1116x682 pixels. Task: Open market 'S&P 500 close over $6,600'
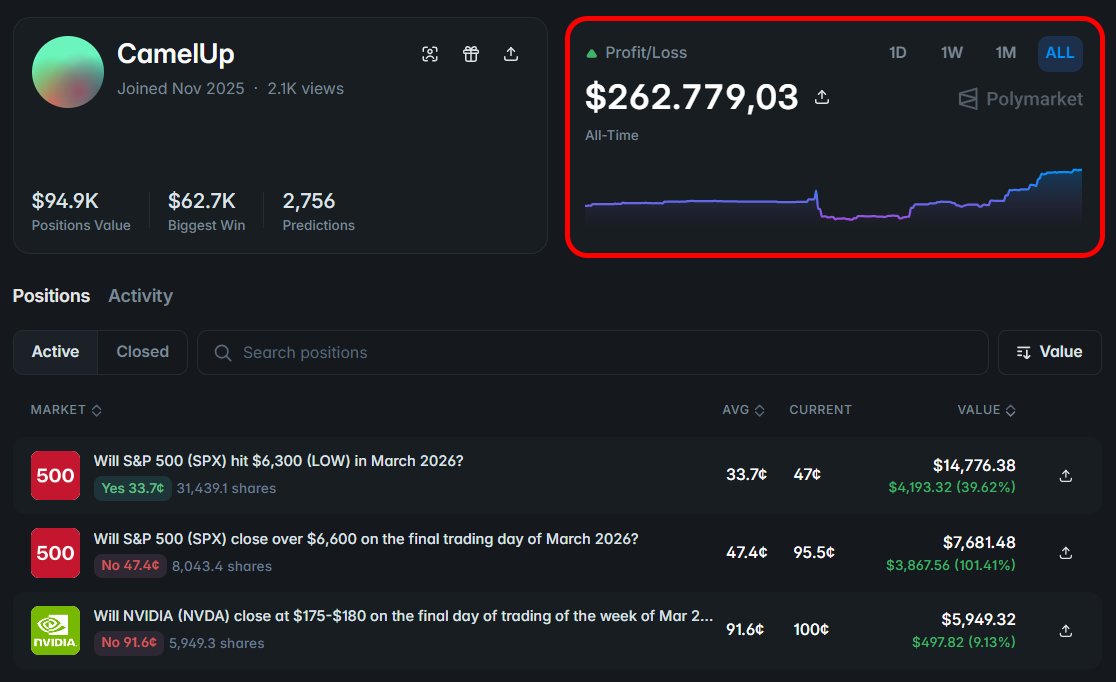click(366, 539)
